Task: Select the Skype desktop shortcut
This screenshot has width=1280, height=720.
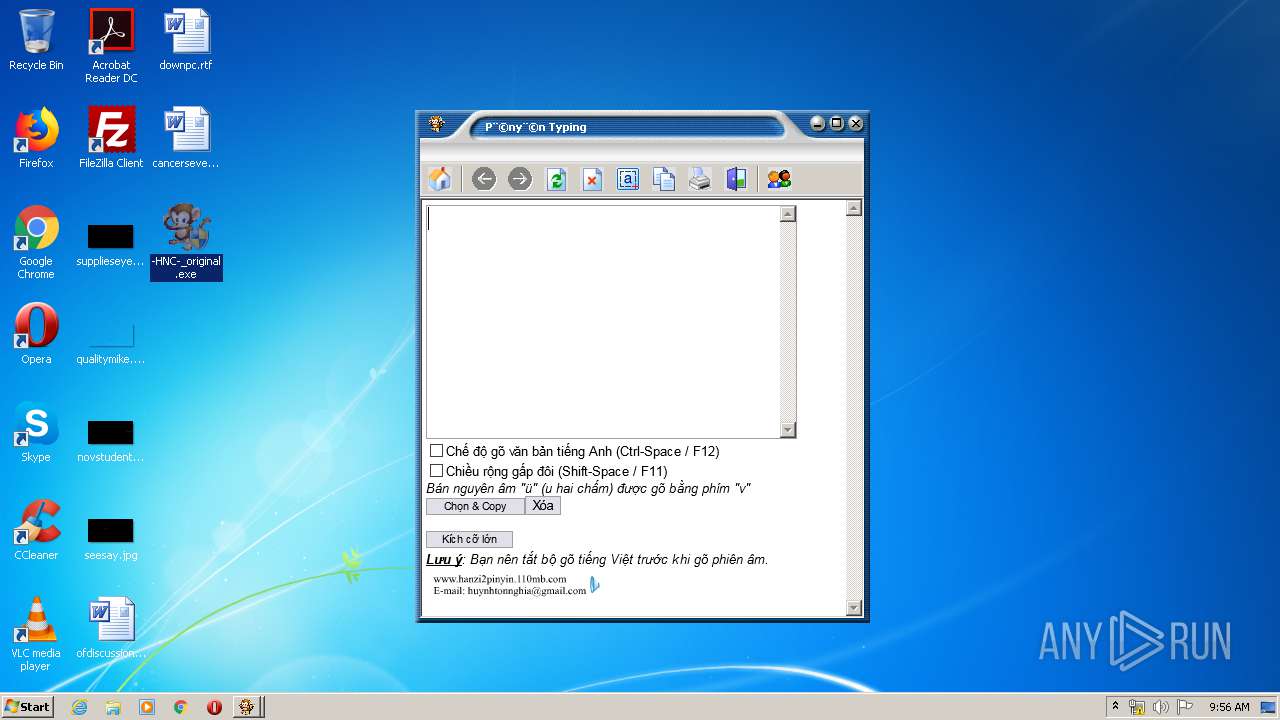Action: pyautogui.click(x=36, y=432)
